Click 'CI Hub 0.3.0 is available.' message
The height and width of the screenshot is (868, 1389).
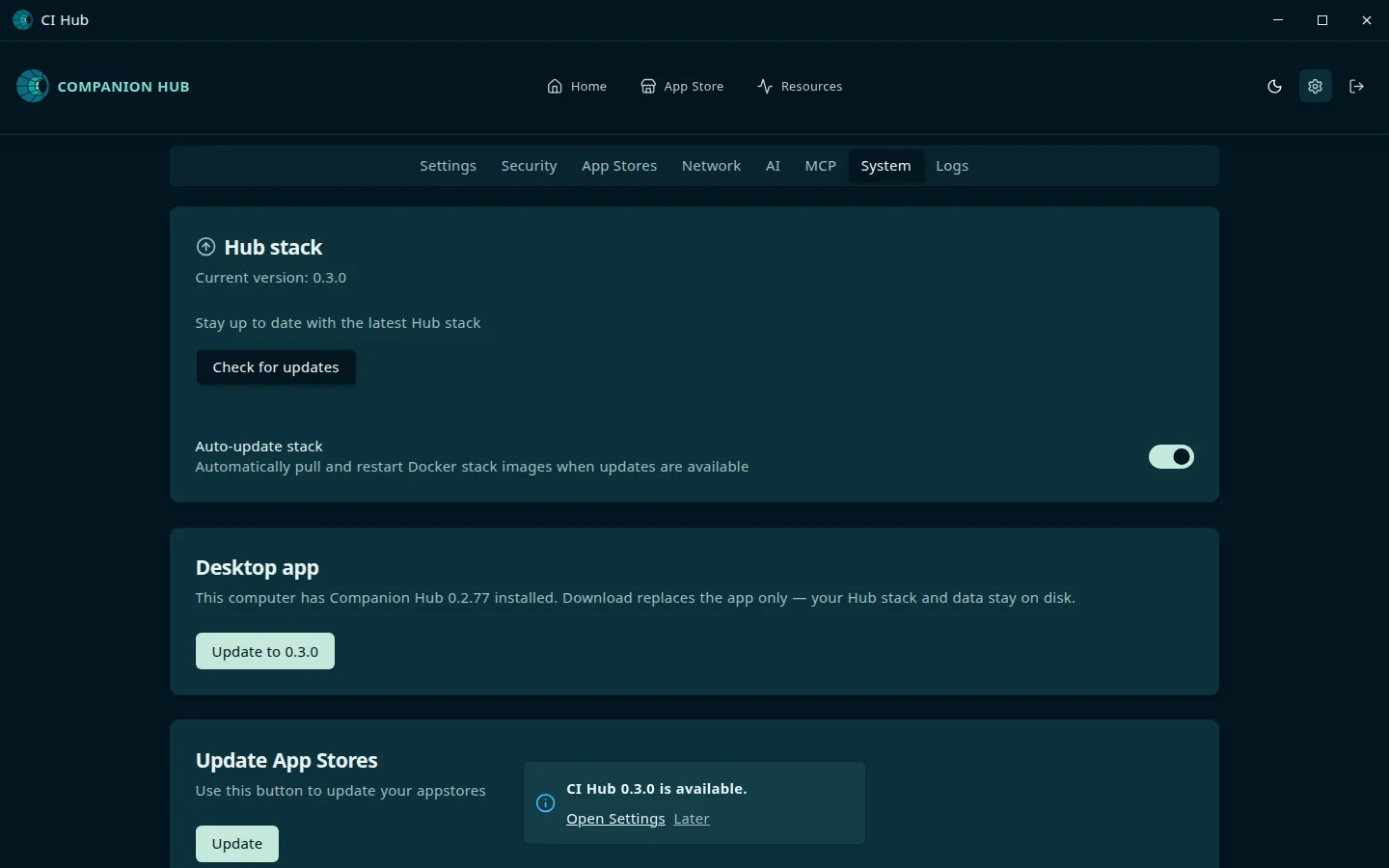pos(657,789)
